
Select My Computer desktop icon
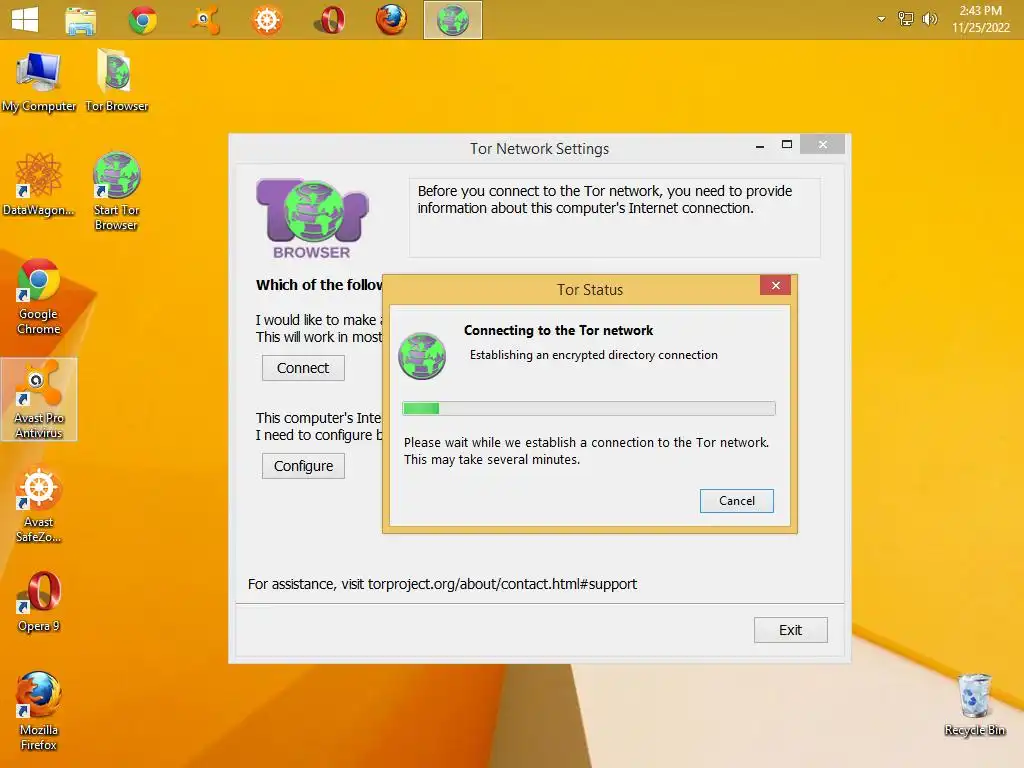(x=39, y=83)
